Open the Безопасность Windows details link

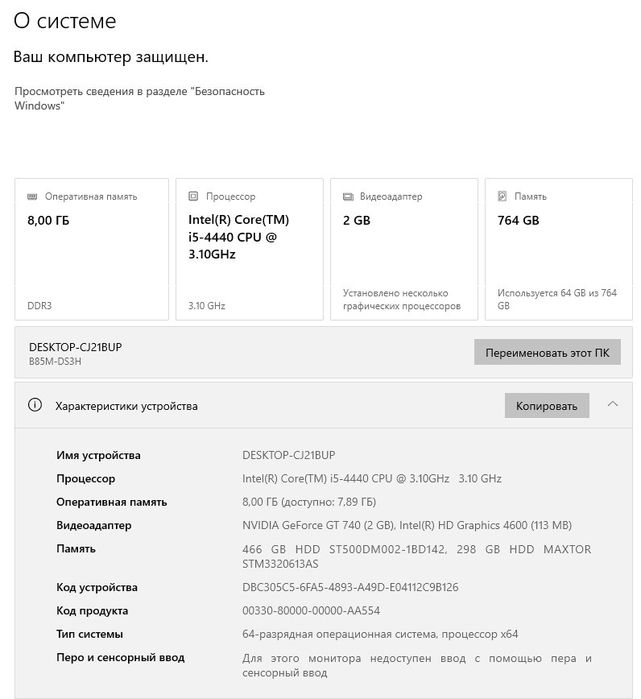[139, 98]
